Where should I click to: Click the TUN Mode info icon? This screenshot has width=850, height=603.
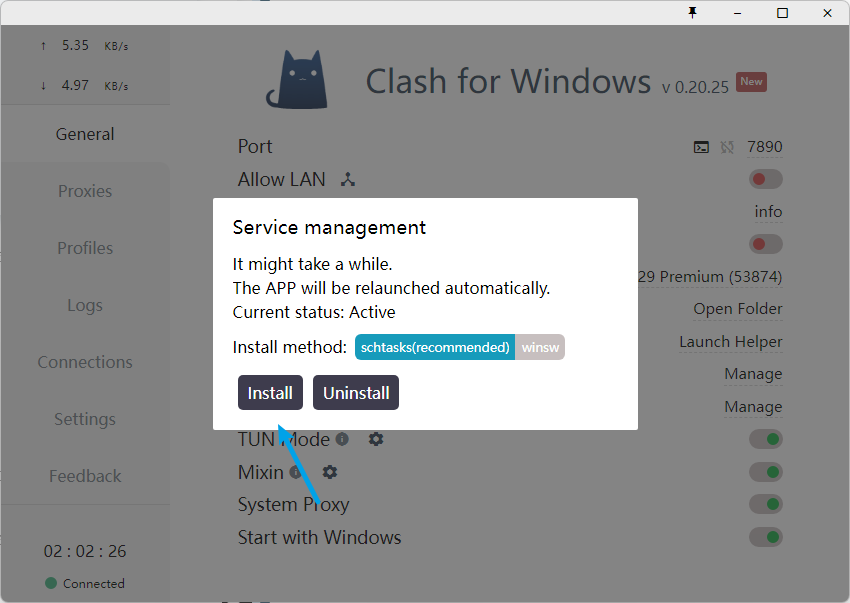(342, 439)
